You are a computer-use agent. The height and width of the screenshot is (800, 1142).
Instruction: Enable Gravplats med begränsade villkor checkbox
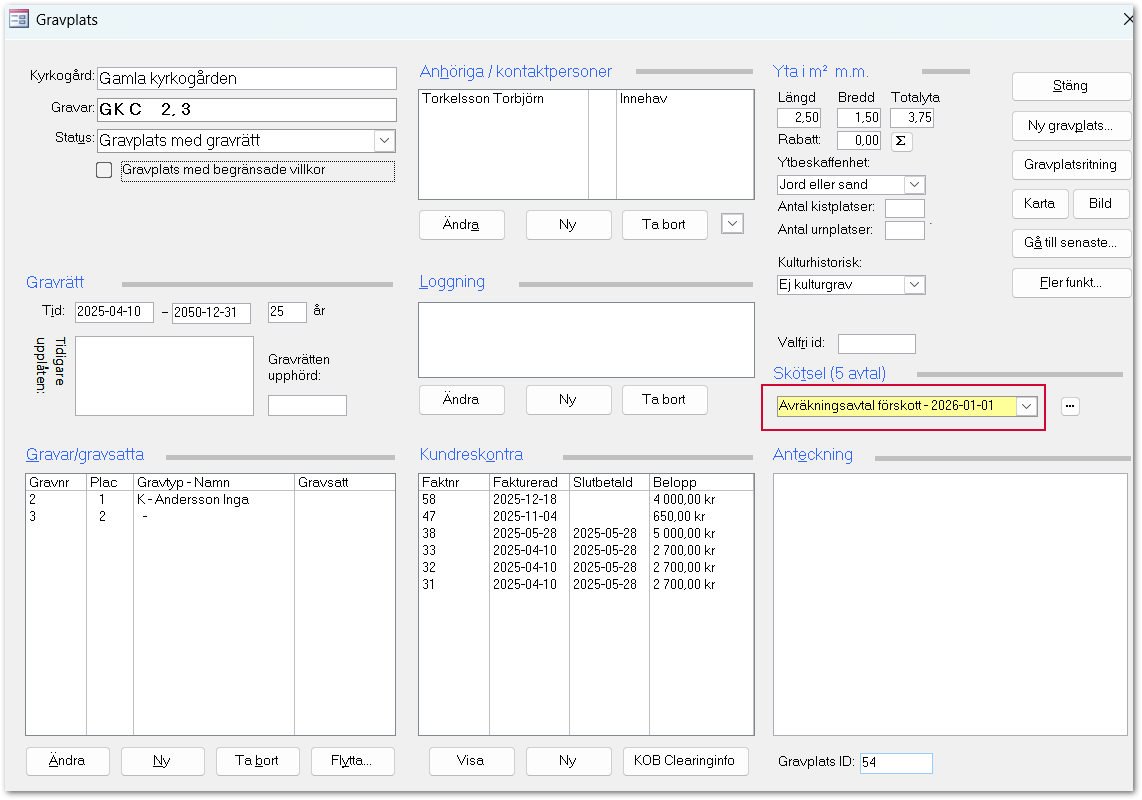104,170
